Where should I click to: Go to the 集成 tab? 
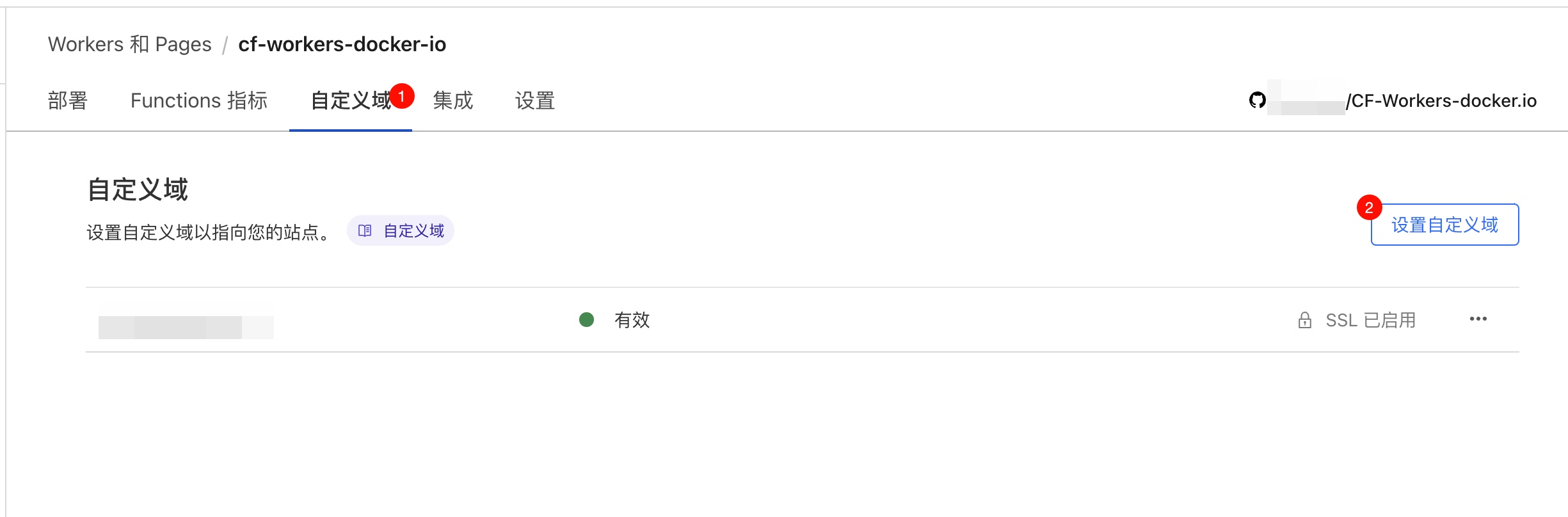coord(453,101)
